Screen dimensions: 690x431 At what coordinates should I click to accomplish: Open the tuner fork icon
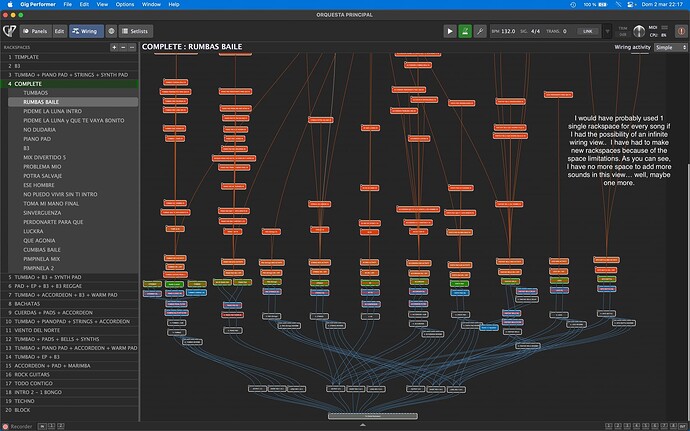click(480, 31)
